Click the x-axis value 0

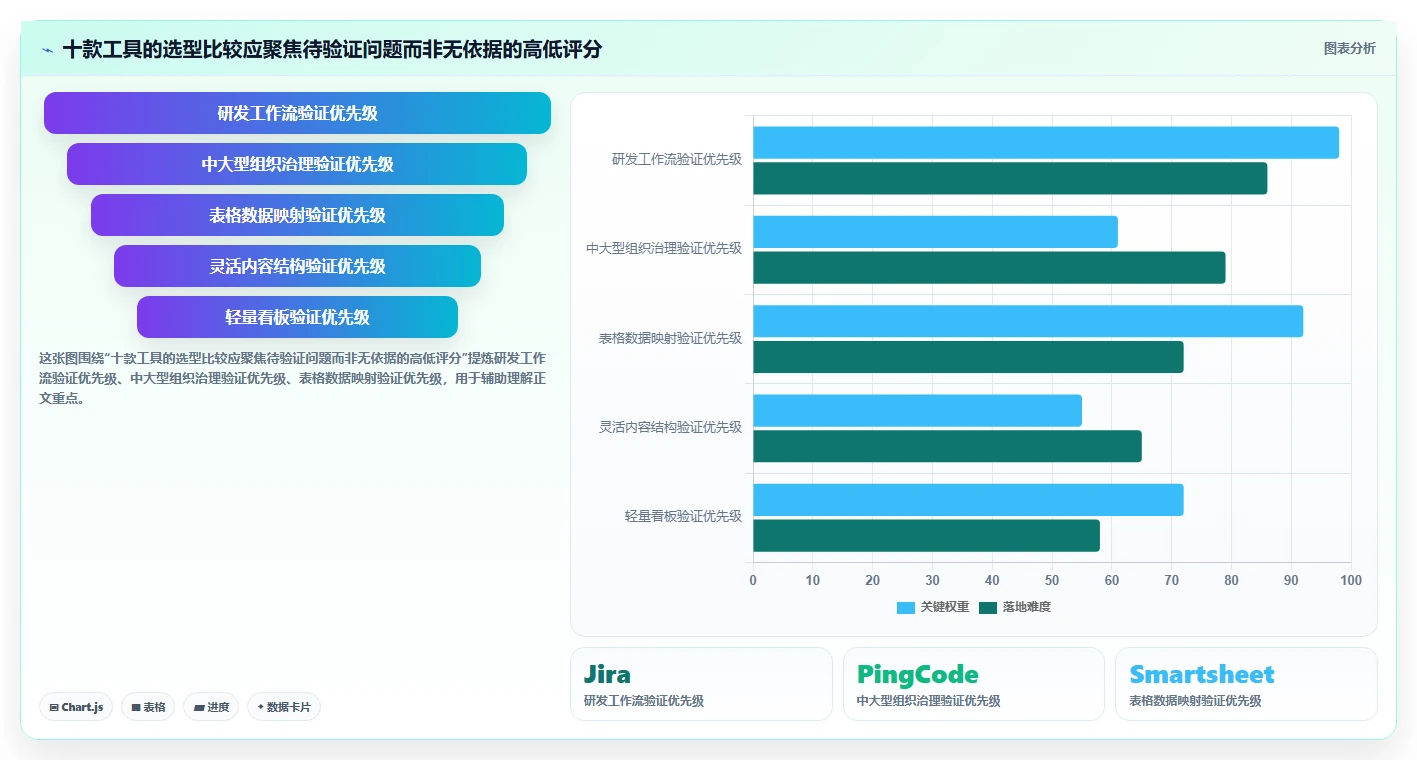(x=753, y=580)
